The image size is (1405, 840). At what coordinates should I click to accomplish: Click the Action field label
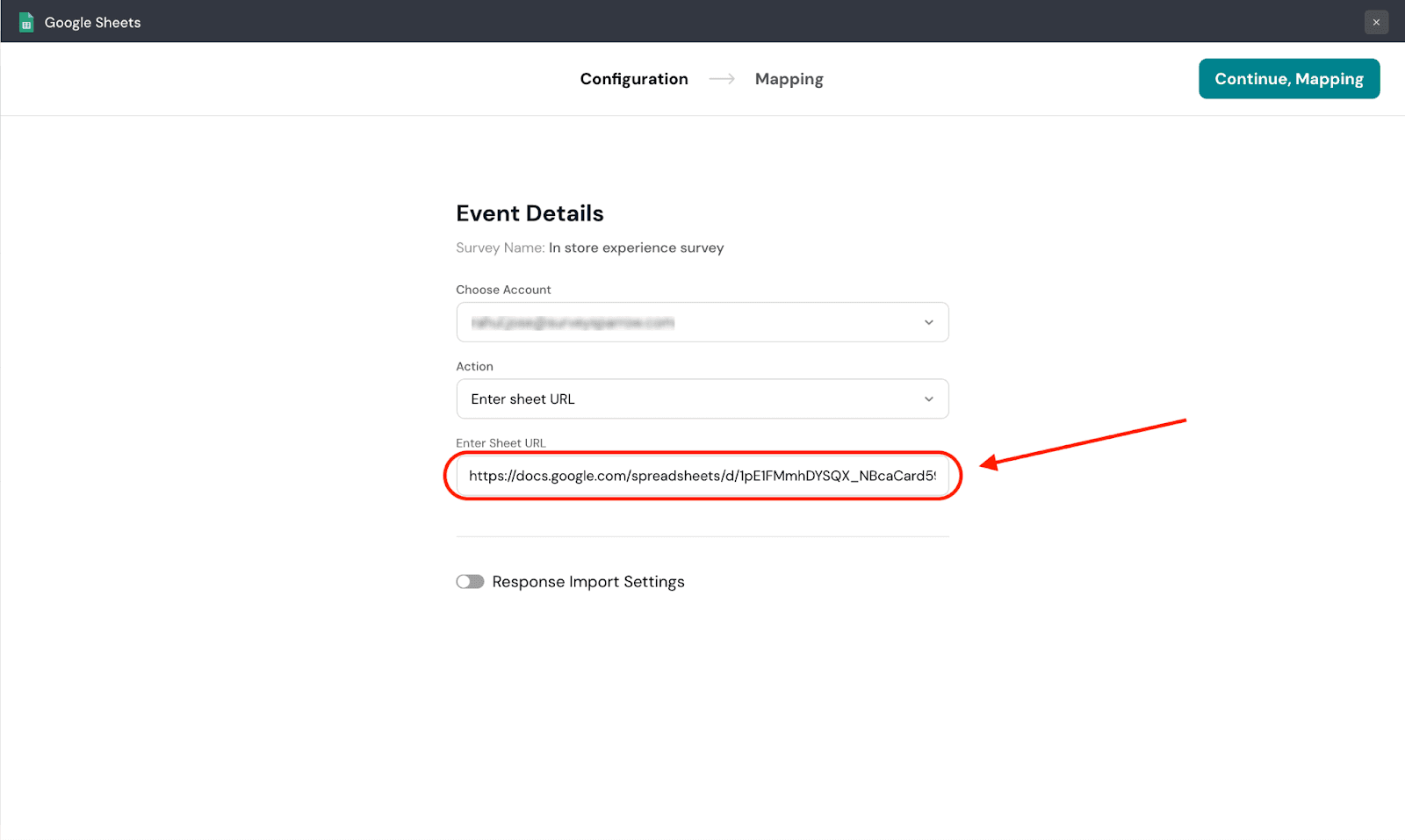pyautogui.click(x=474, y=367)
